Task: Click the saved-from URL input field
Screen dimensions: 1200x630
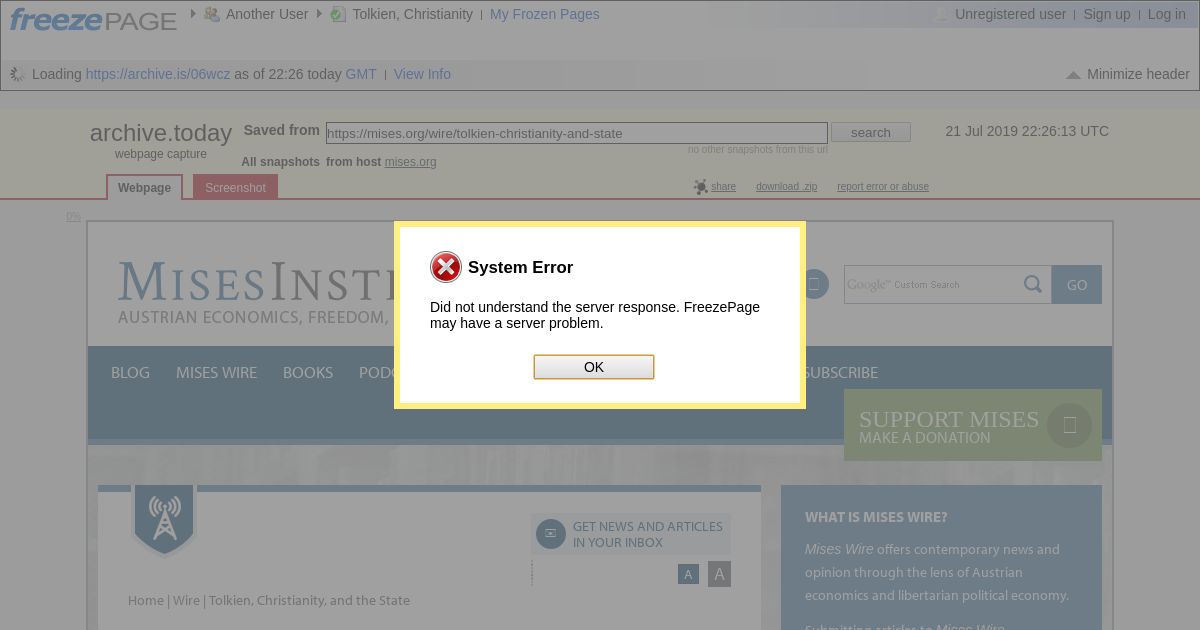Action: coord(577,133)
